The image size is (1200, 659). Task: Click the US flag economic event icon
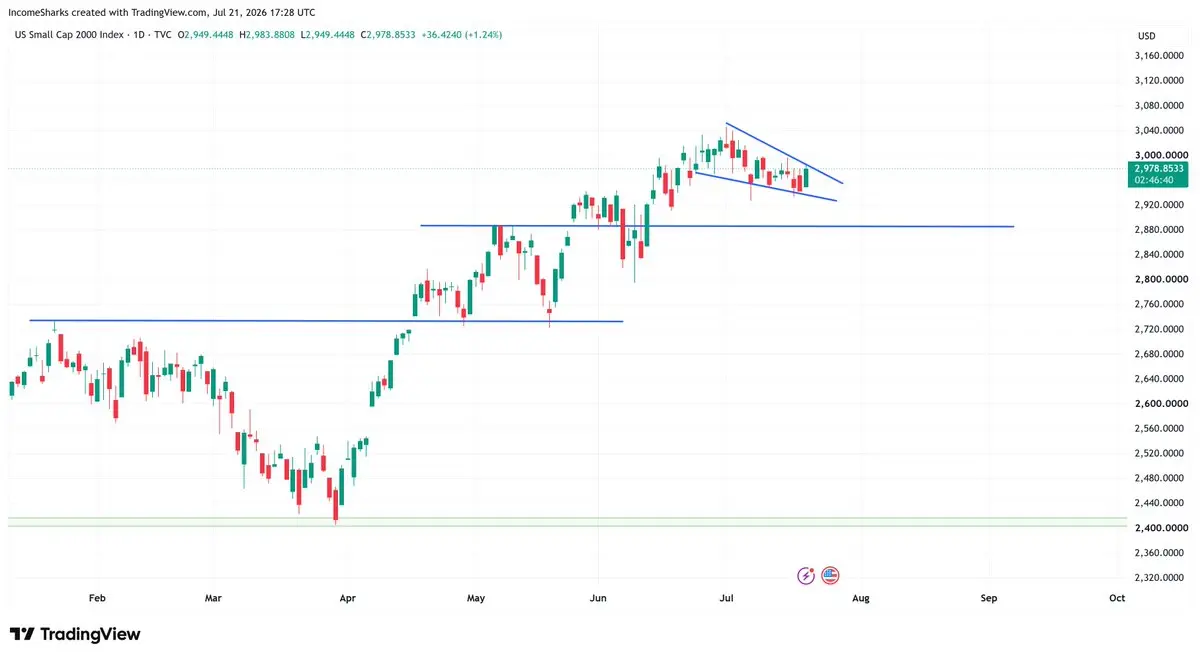830,575
